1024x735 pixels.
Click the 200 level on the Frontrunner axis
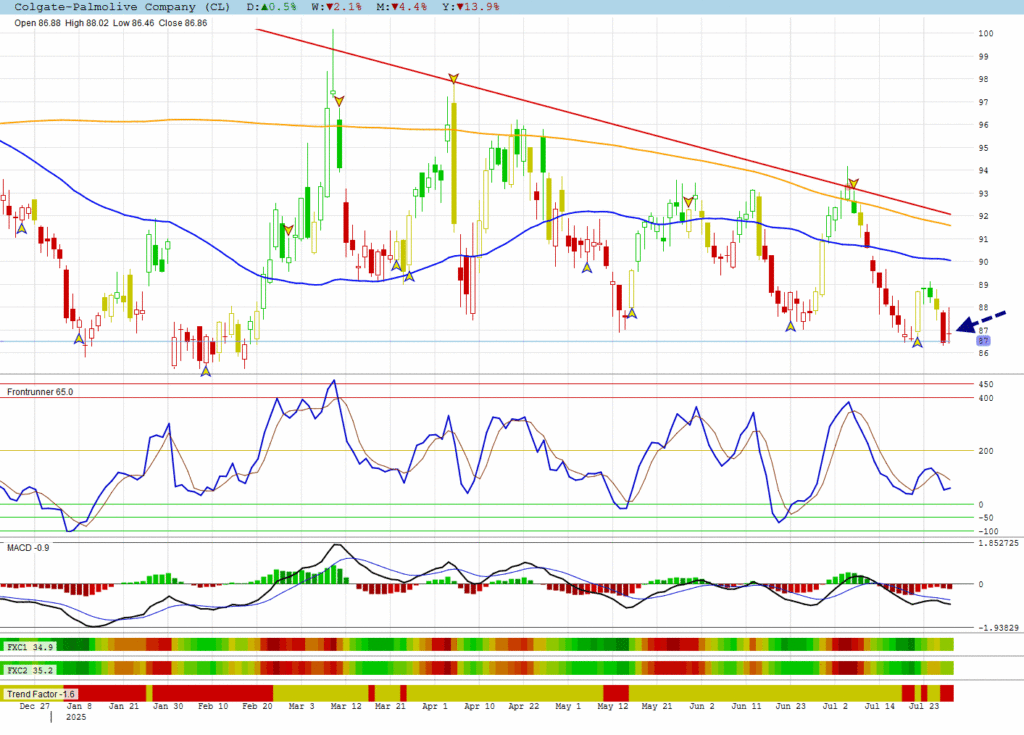[x=985, y=451]
